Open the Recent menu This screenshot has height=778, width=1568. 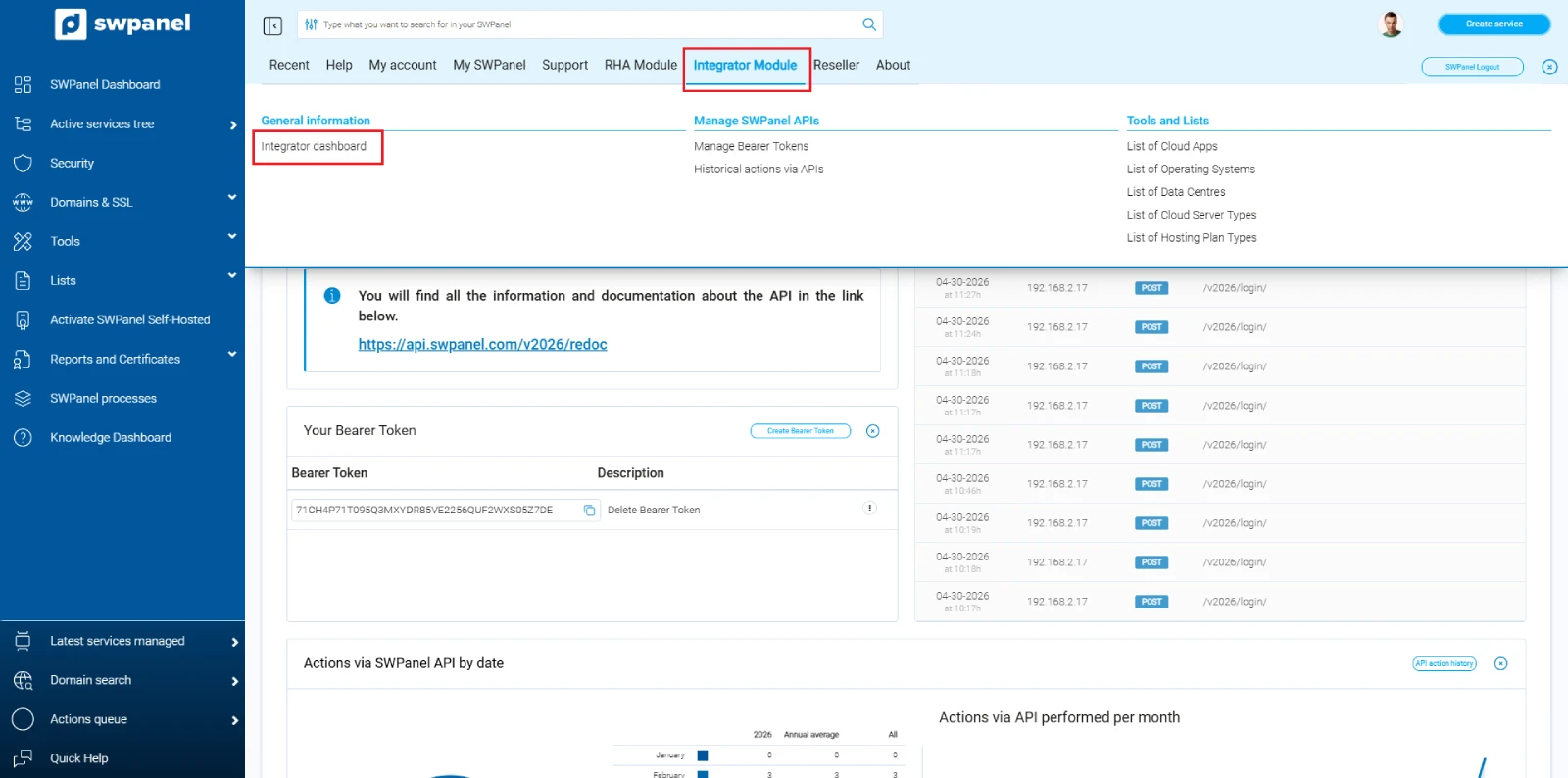(x=289, y=65)
